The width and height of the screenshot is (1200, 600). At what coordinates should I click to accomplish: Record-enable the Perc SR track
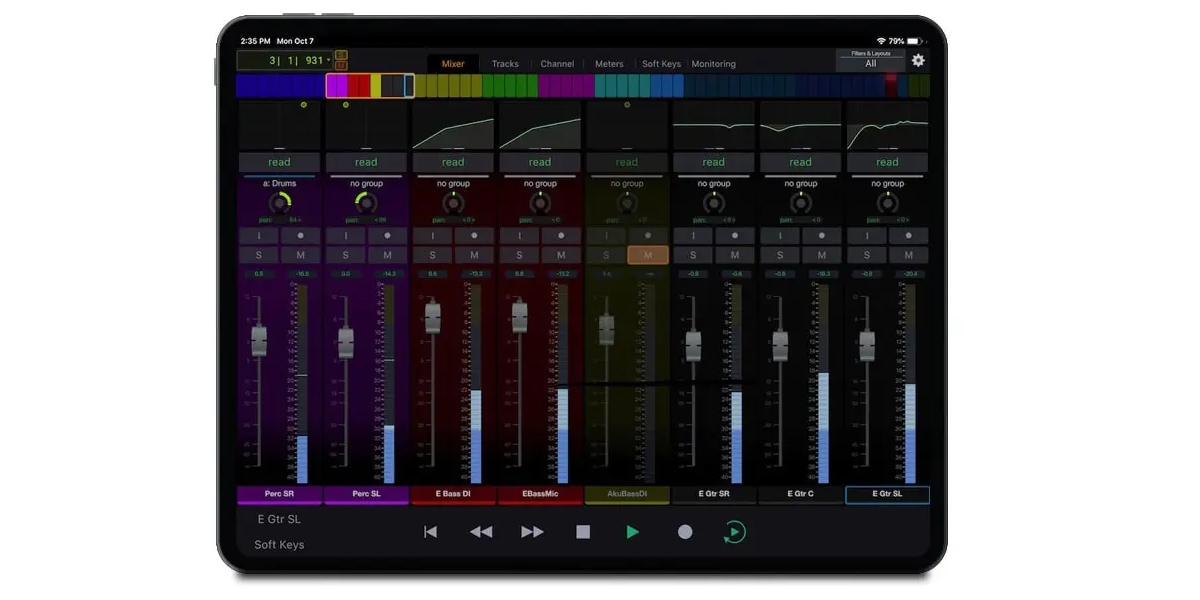point(301,236)
